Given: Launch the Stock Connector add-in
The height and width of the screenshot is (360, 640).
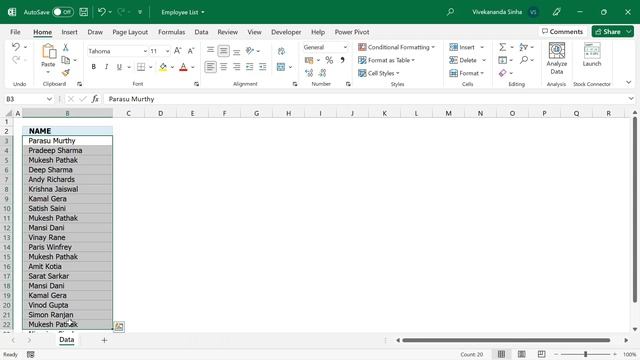Looking at the screenshot, I should (592, 55).
